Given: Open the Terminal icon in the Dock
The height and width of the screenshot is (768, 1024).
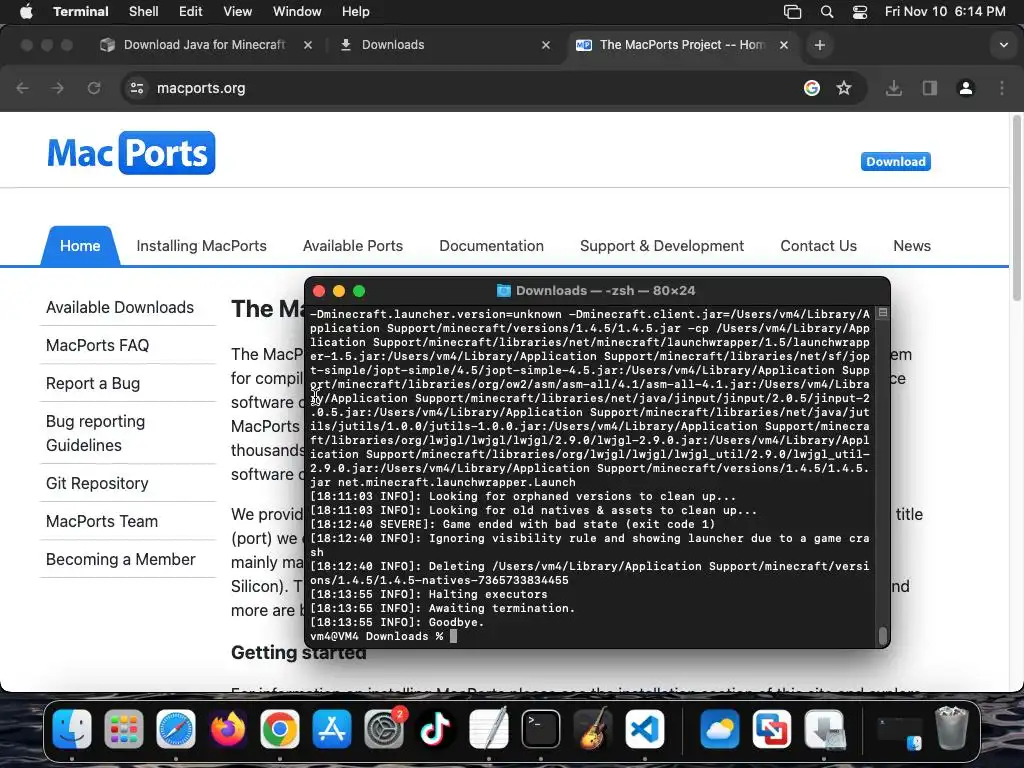Looking at the screenshot, I should pyautogui.click(x=541, y=729).
